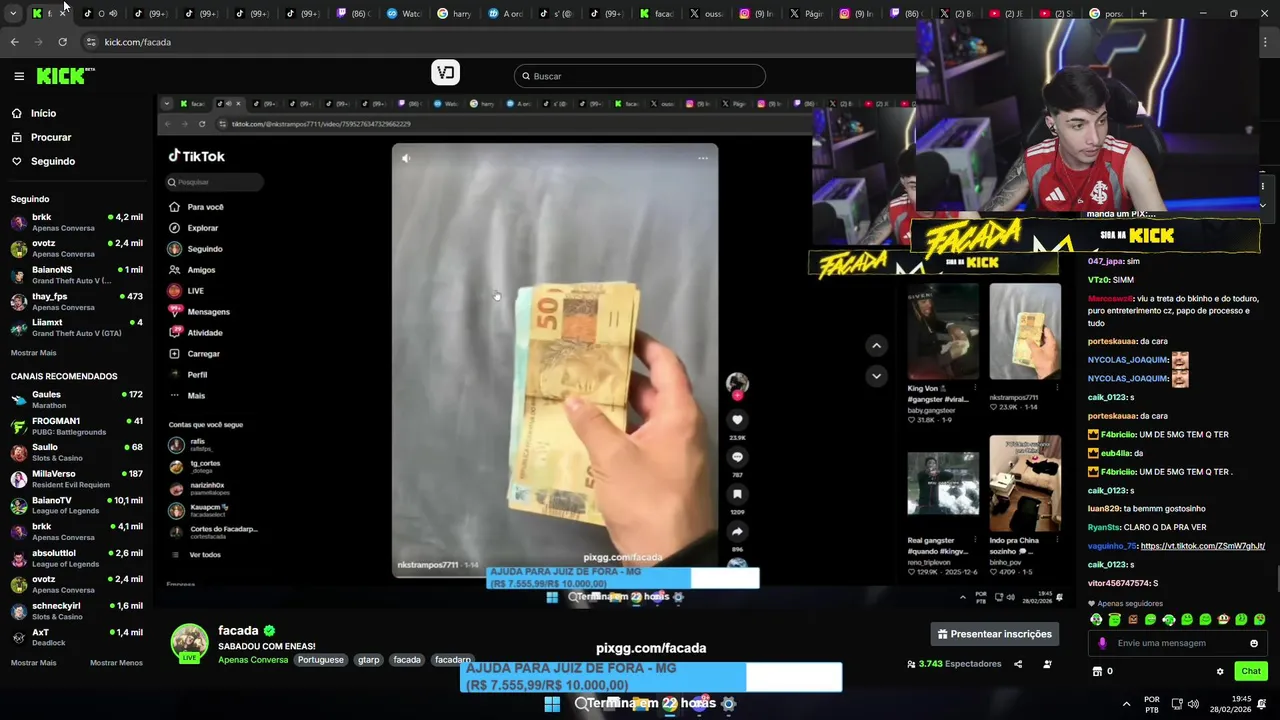Switch to the 'pors' Google tab
This screenshot has height=720, width=1280.
1108,14
